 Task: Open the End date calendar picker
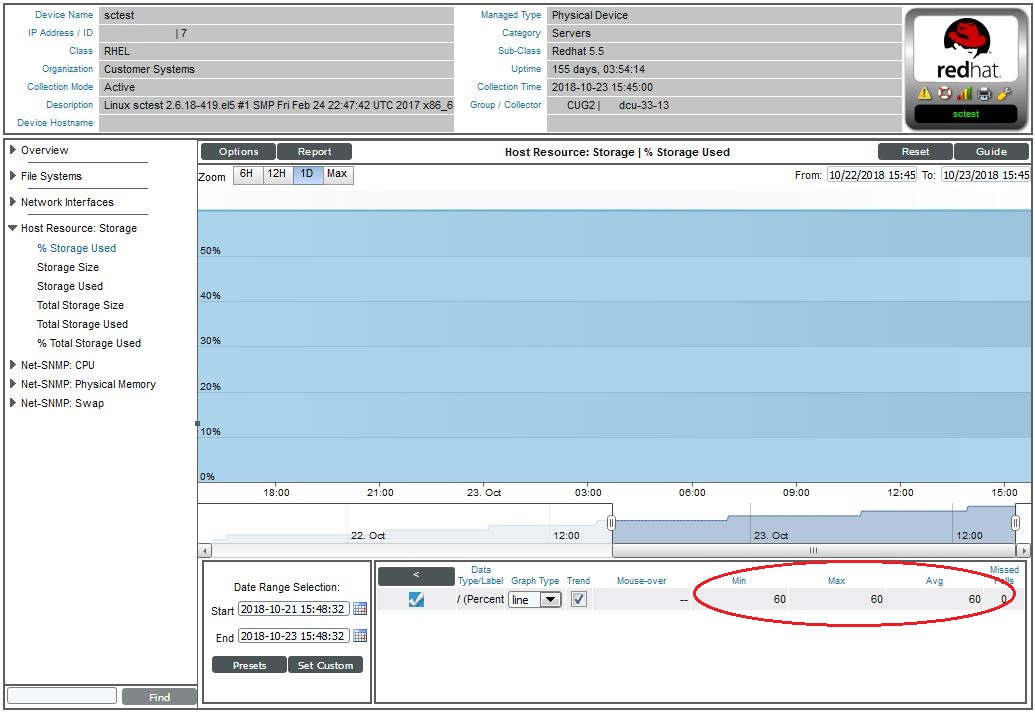(360, 636)
